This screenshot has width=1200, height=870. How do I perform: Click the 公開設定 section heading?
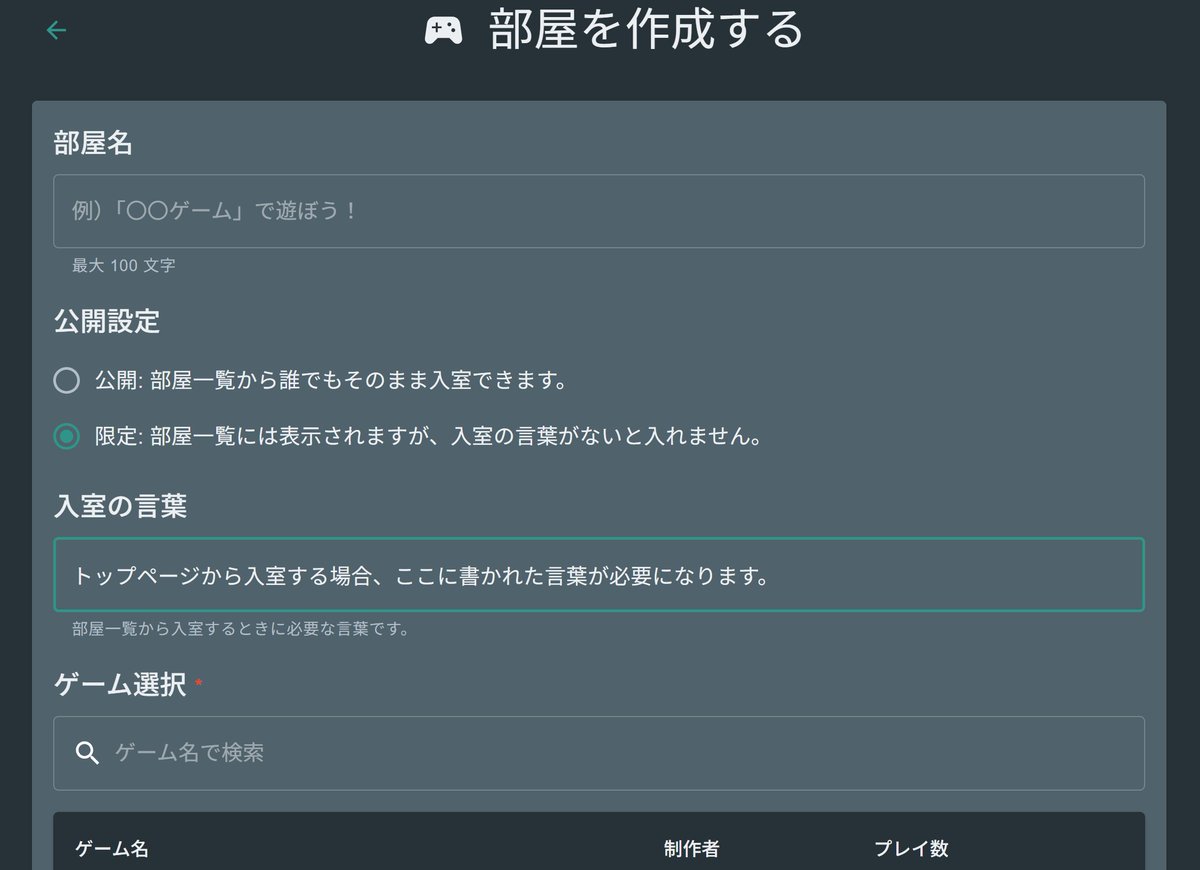(x=107, y=322)
